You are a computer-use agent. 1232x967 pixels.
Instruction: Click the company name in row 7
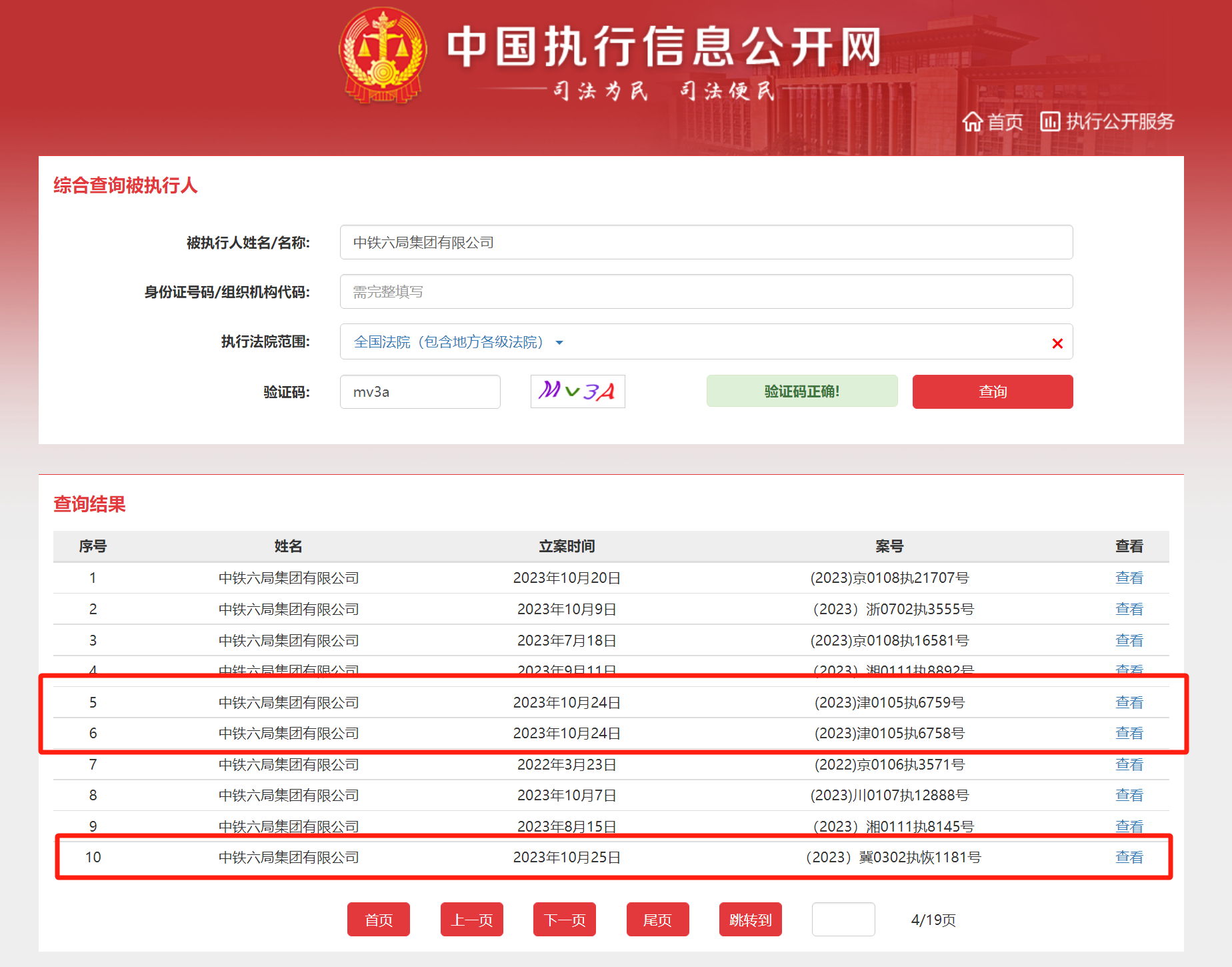(x=289, y=764)
